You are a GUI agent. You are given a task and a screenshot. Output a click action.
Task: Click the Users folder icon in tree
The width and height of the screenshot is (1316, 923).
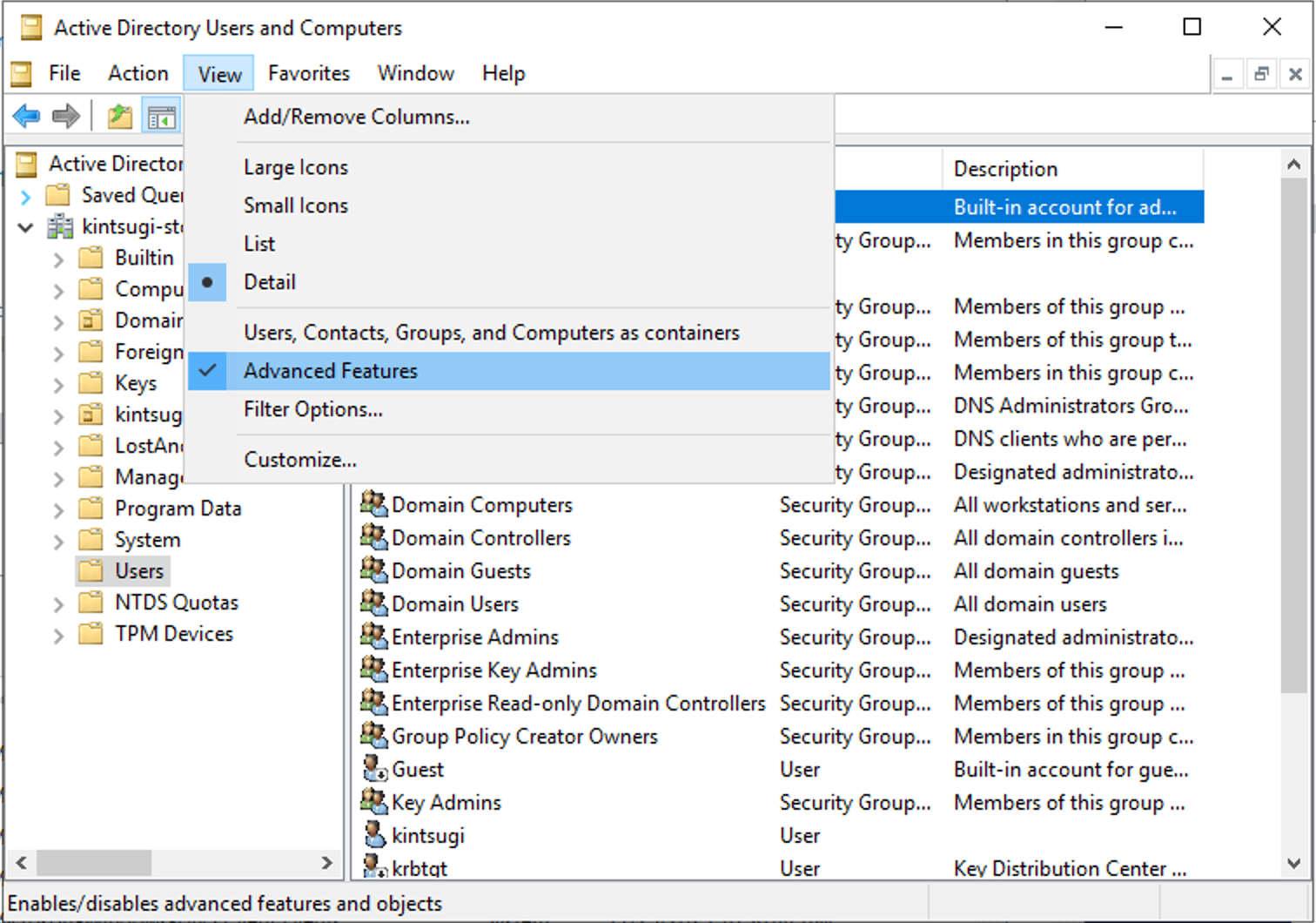coord(91,571)
